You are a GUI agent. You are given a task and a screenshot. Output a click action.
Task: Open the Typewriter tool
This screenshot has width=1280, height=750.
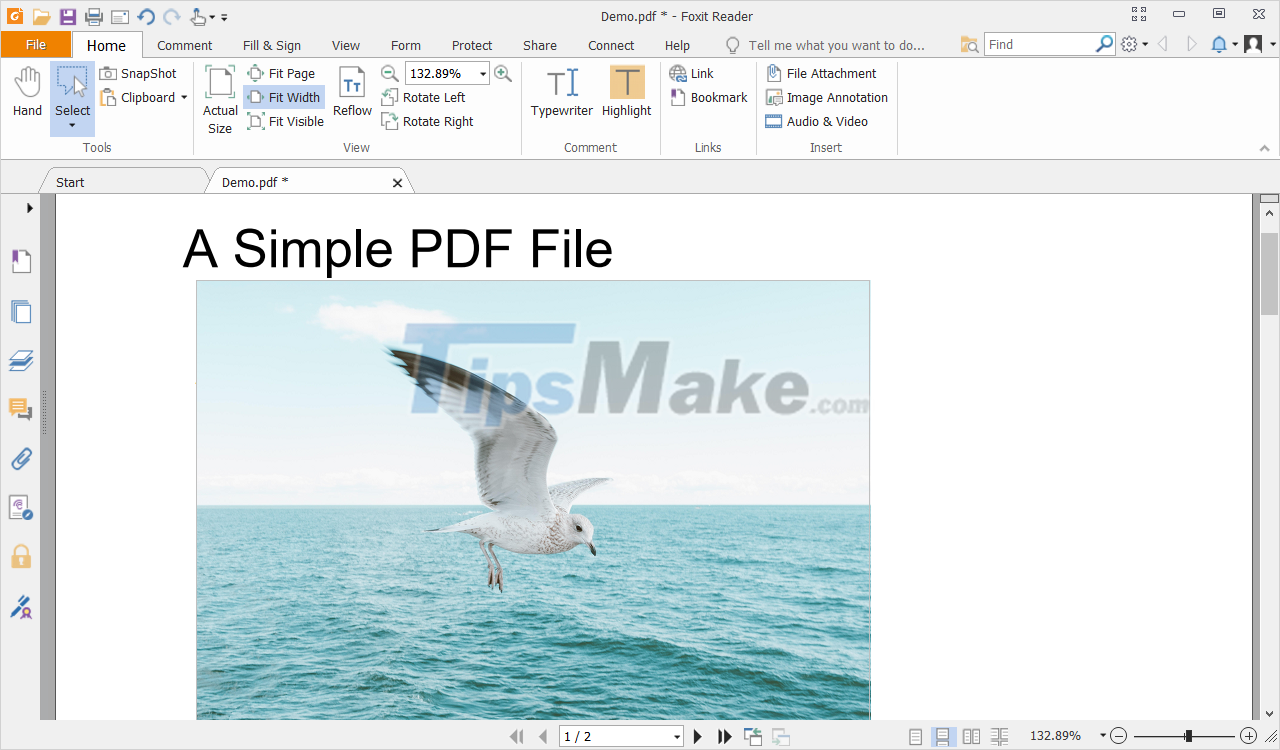pyautogui.click(x=561, y=90)
